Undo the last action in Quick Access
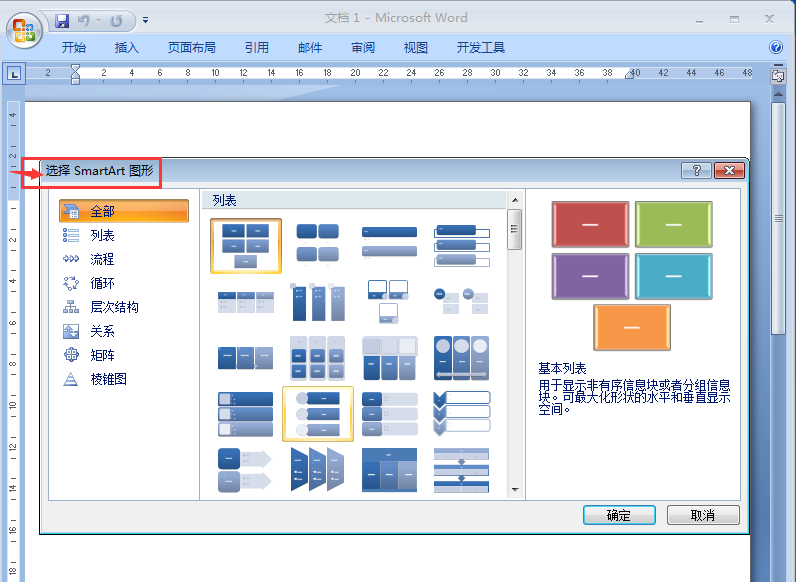Screen dimensions: 796x582 click(x=84, y=21)
